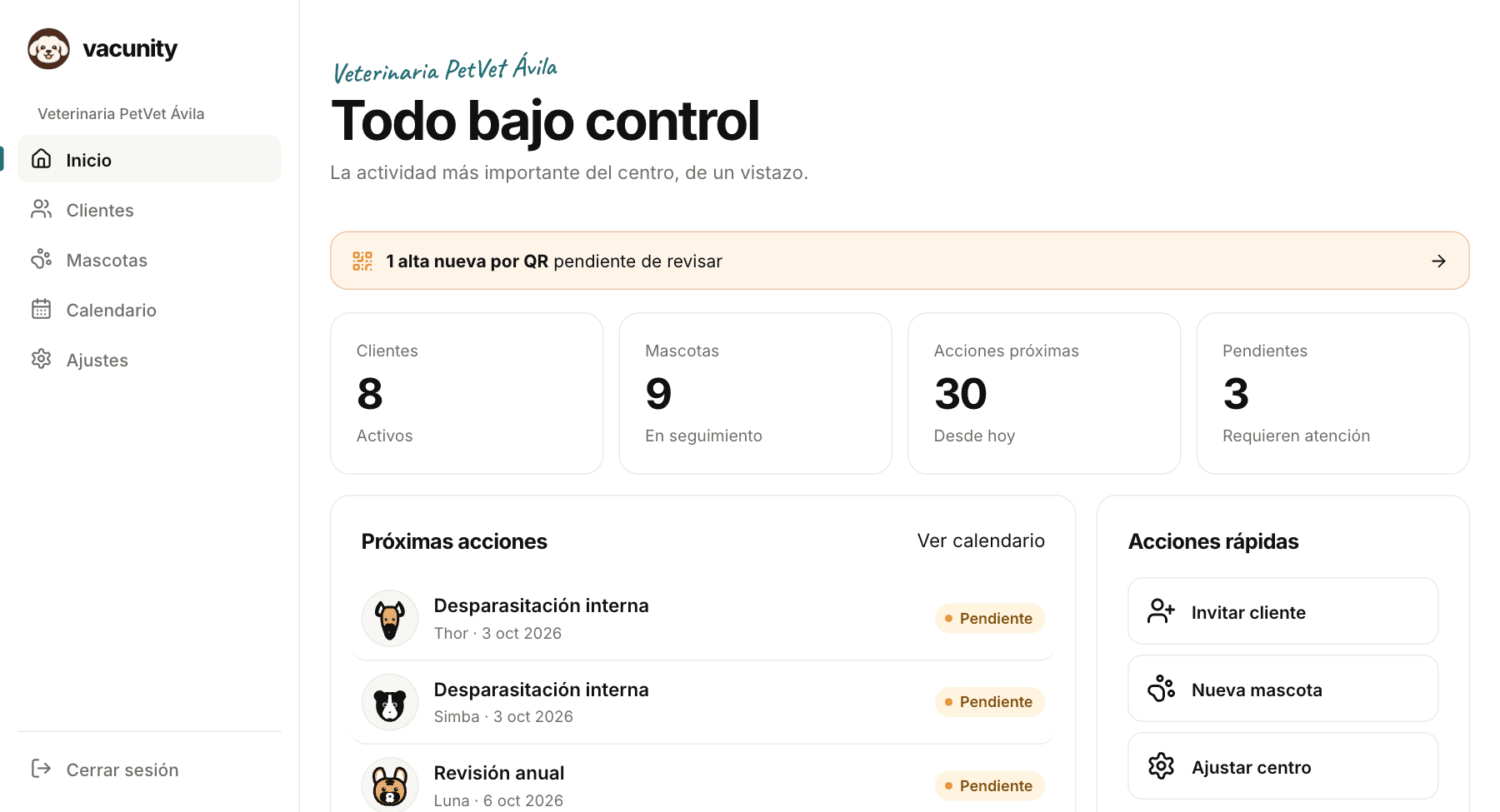Image resolution: width=1500 pixels, height=812 pixels.
Task: Open the Ajustes section
Action: pos(149,359)
